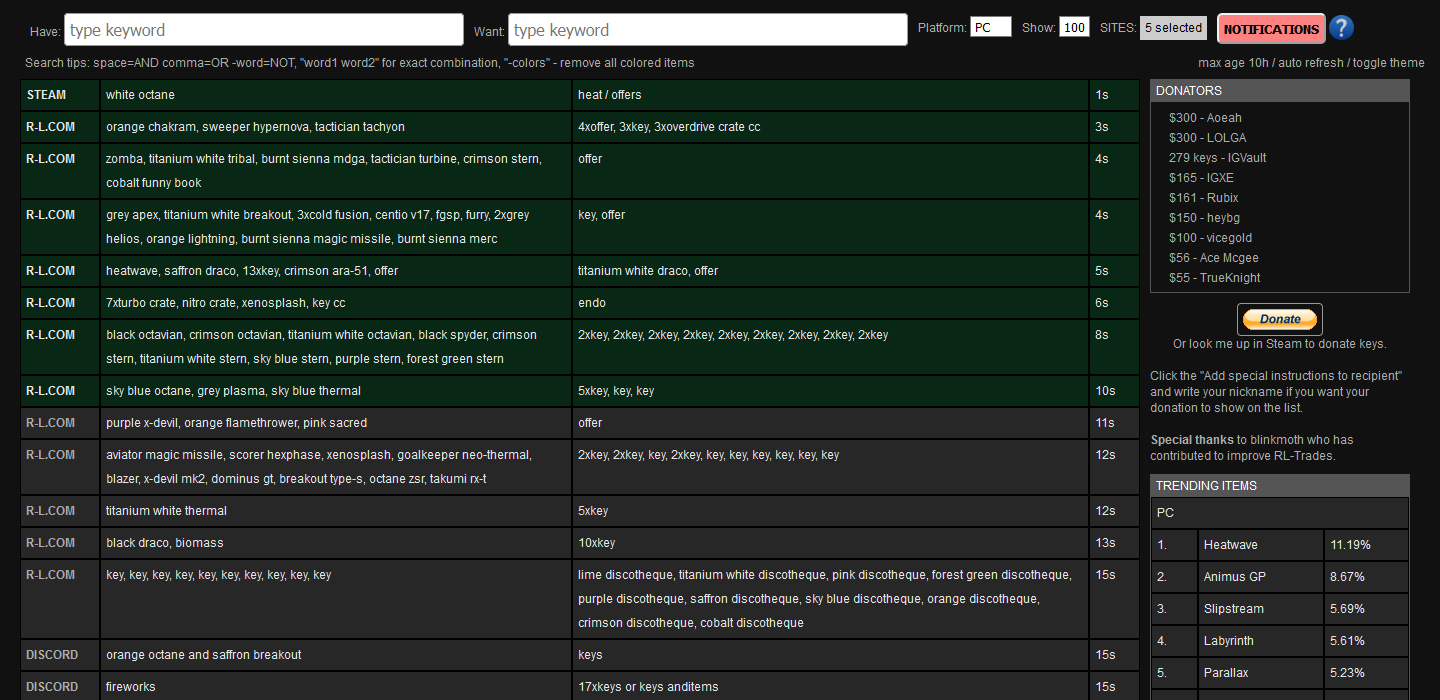The height and width of the screenshot is (700, 1440).
Task: Click the fireworks DISCORD trade
Action: (336, 687)
